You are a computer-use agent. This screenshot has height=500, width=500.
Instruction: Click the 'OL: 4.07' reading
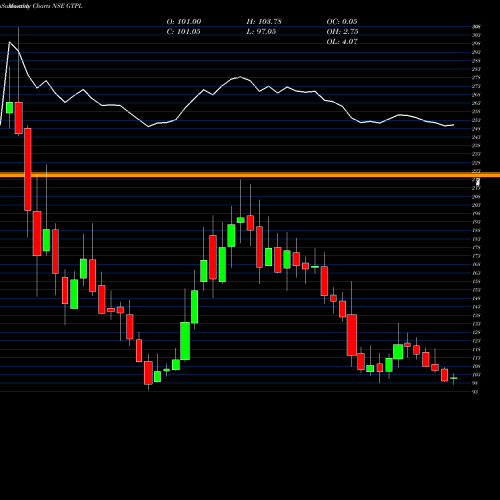(342, 42)
